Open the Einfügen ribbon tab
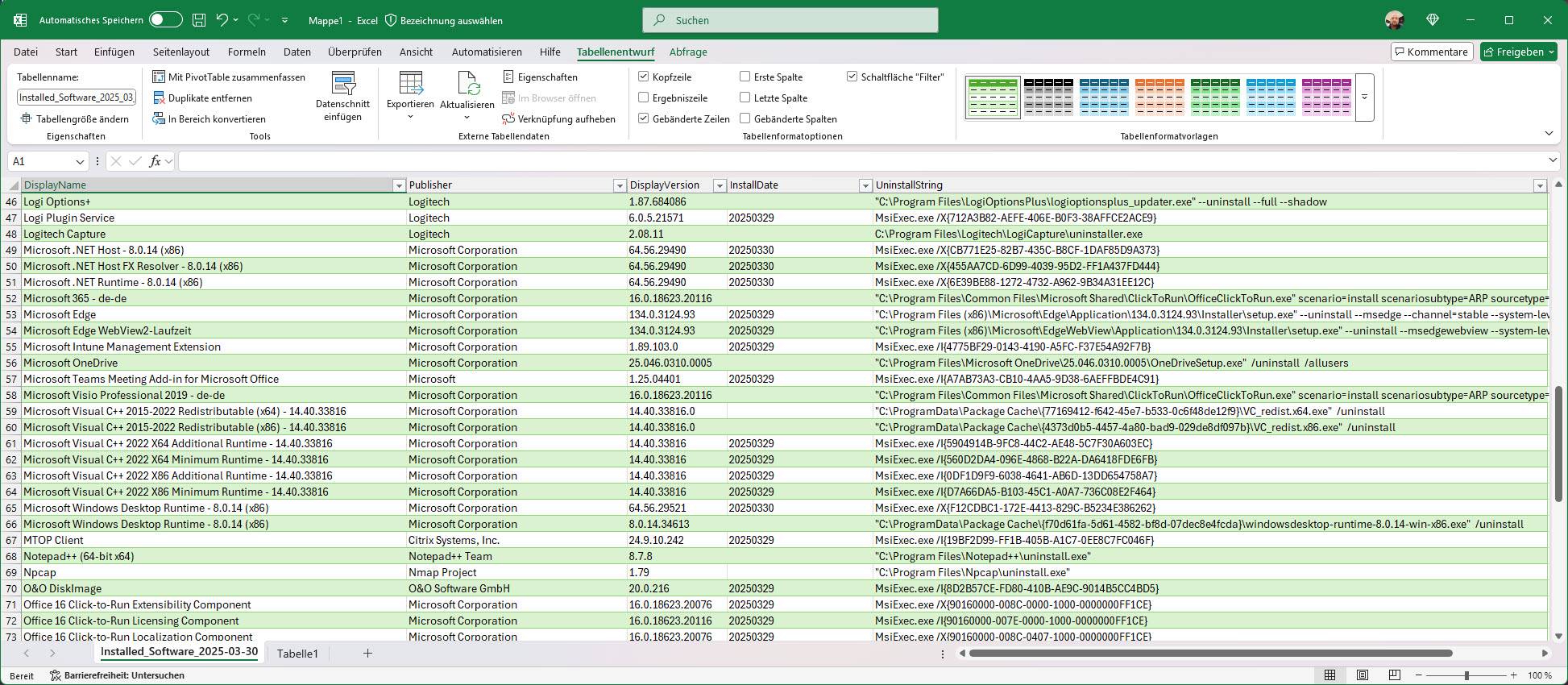Image resolution: width=1568 pixels, height=685 pixels. tap(114, 52)
